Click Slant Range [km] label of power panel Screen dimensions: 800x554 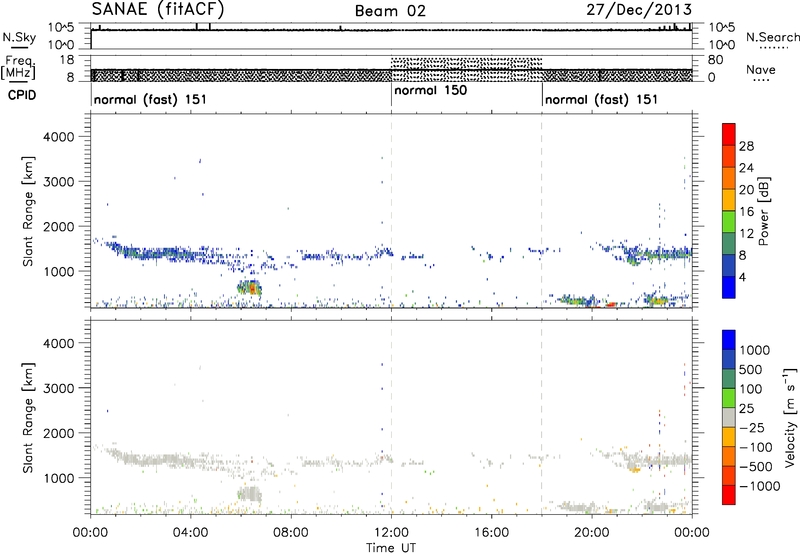[x=28, y=211]
